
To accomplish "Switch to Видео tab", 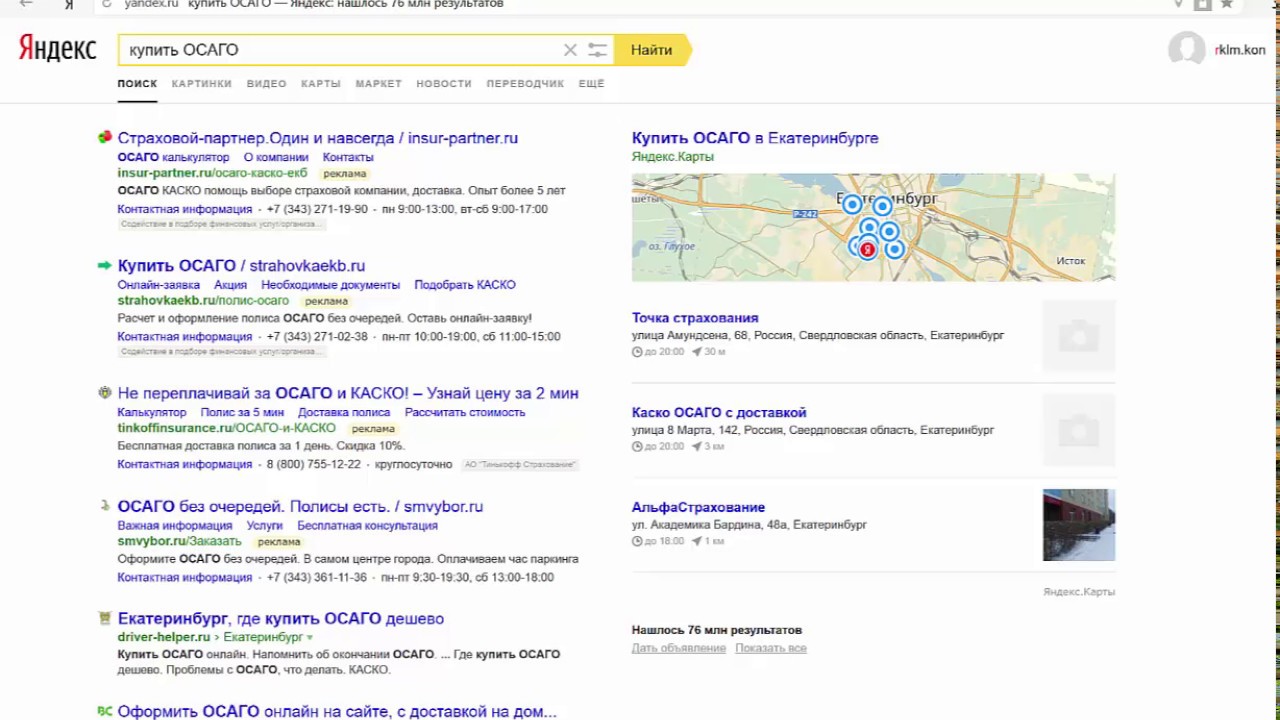I will click(266, 84).
